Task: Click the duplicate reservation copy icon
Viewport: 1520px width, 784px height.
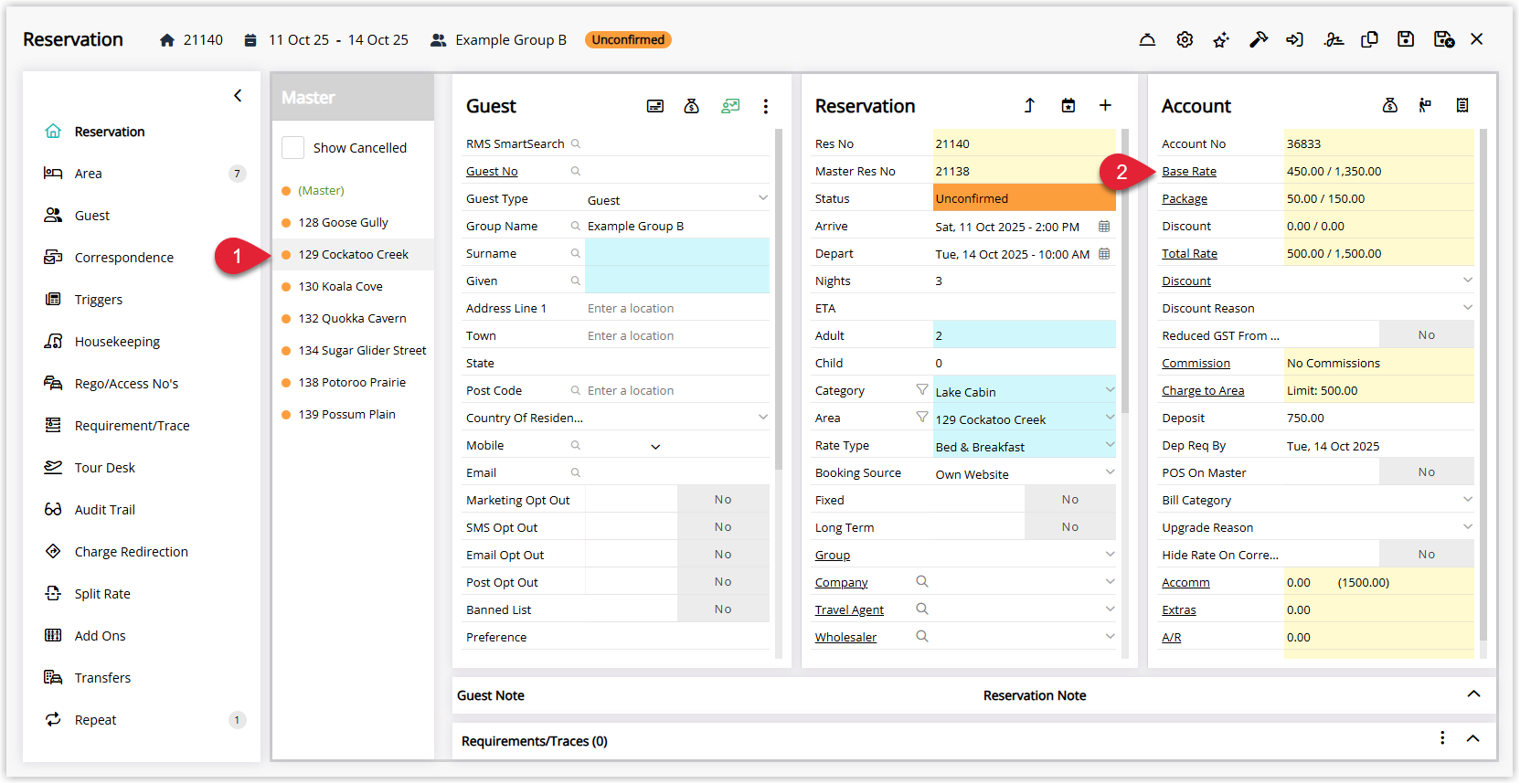Action: pos(1369,39)
